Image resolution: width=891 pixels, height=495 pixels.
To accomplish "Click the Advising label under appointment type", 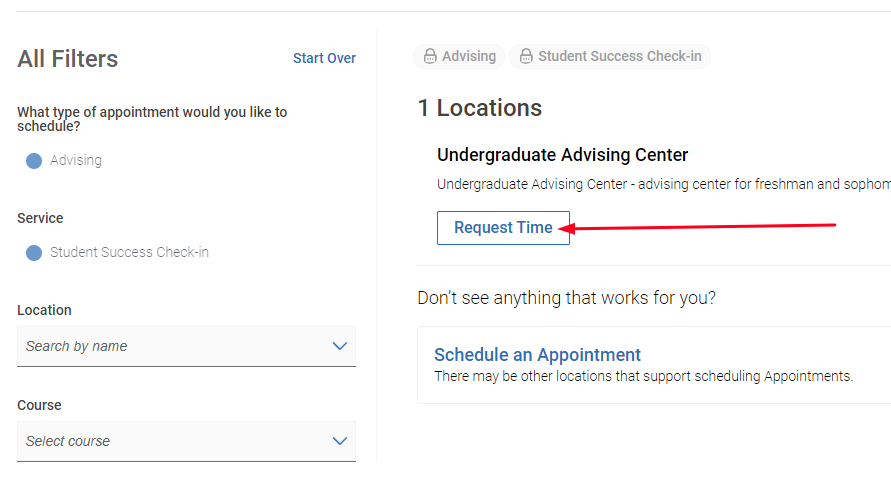I will click(76, 160).
